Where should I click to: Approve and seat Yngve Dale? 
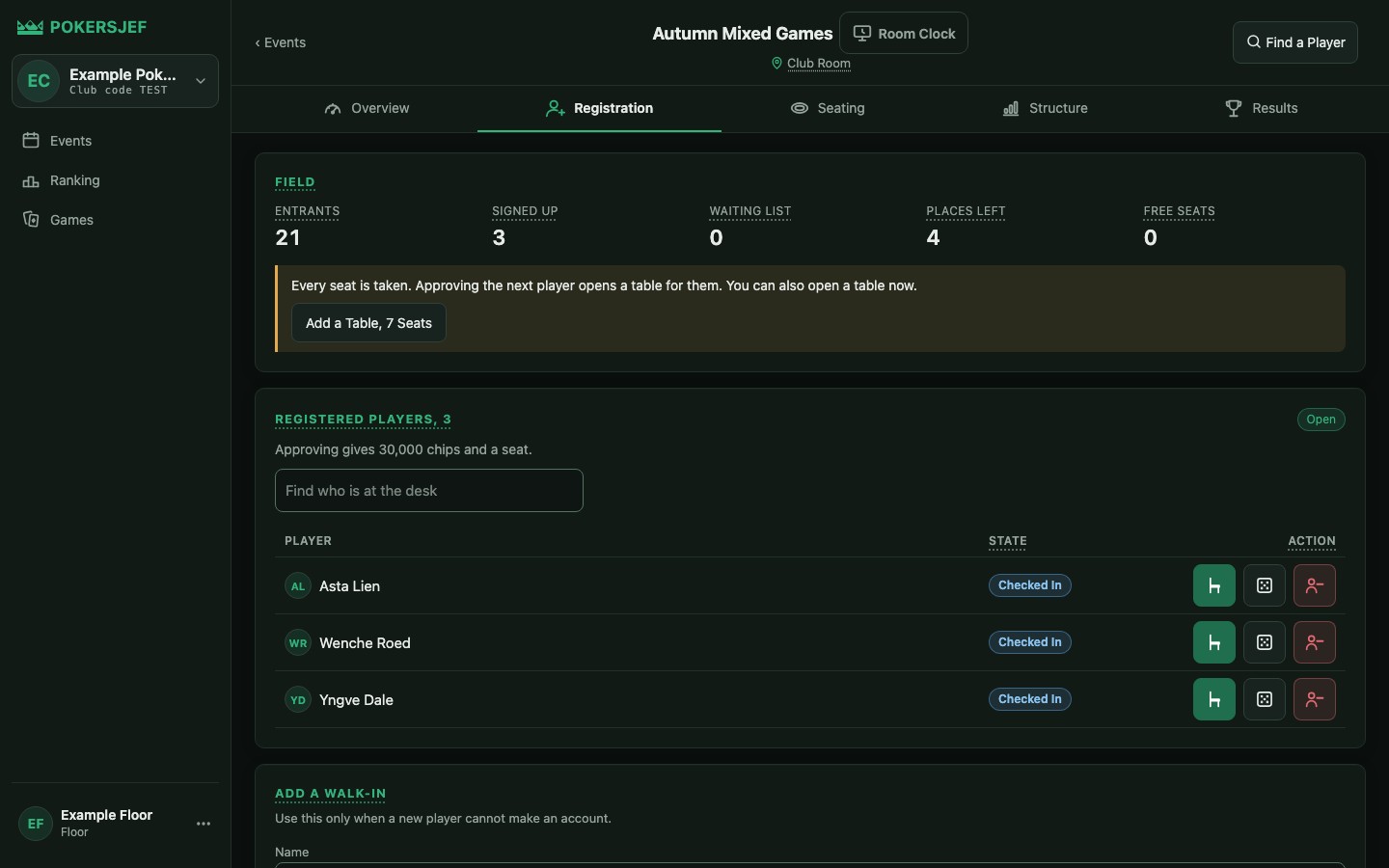tap(1213, 699)
